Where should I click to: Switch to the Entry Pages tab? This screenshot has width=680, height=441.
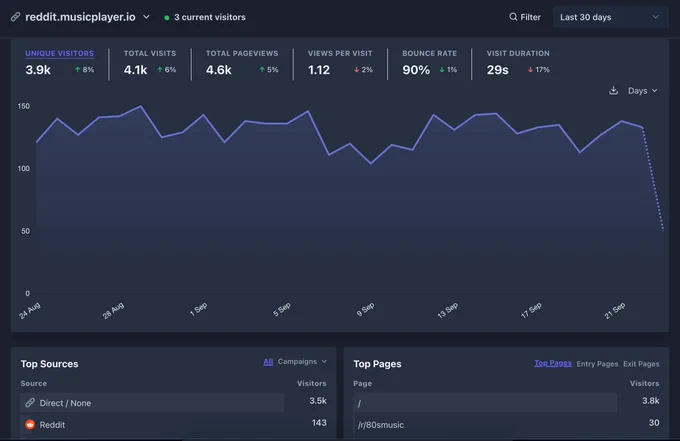597,364
